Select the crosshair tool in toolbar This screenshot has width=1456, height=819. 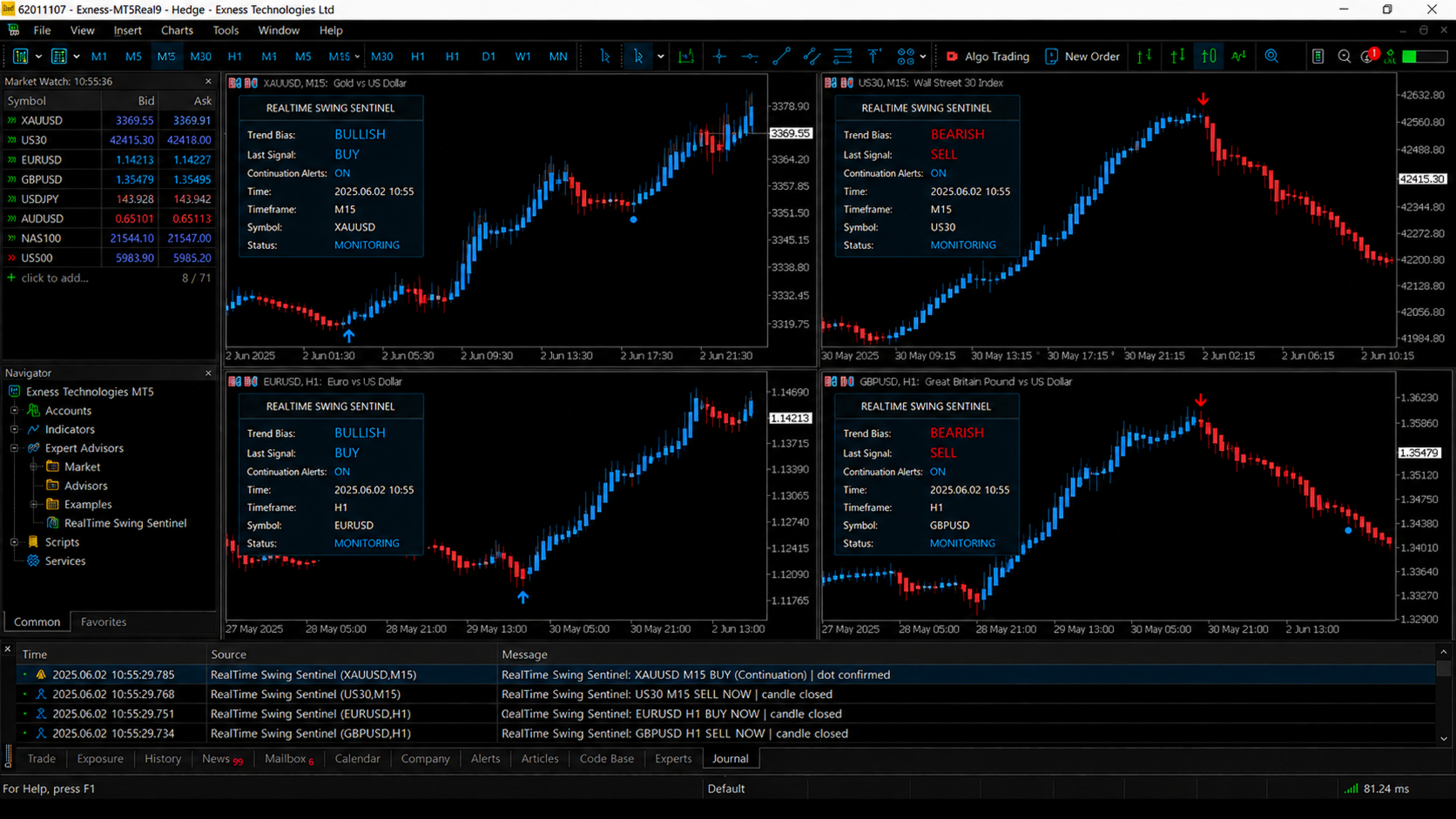pos(719,57)
